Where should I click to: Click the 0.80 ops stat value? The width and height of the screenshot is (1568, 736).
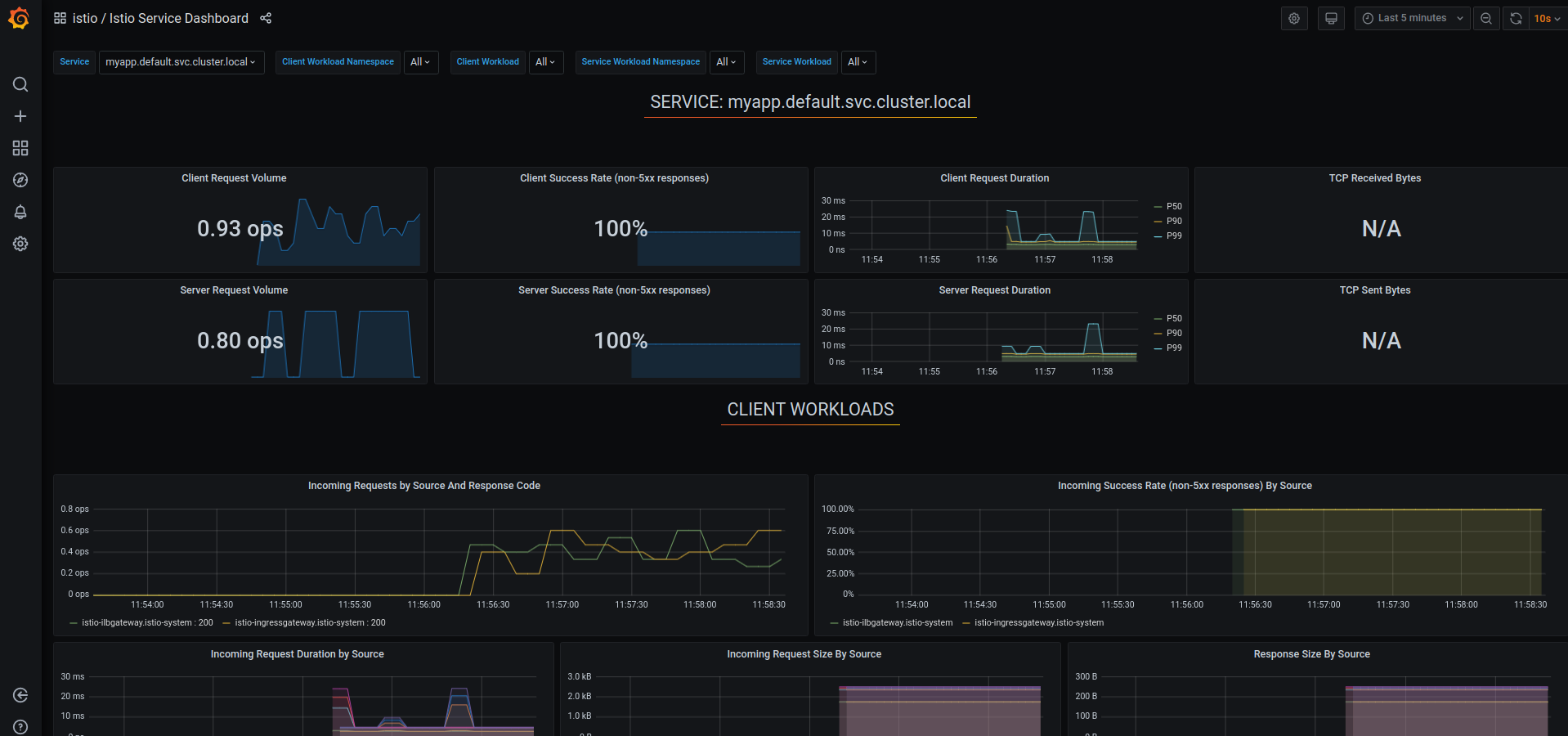[x=240, y=340]
